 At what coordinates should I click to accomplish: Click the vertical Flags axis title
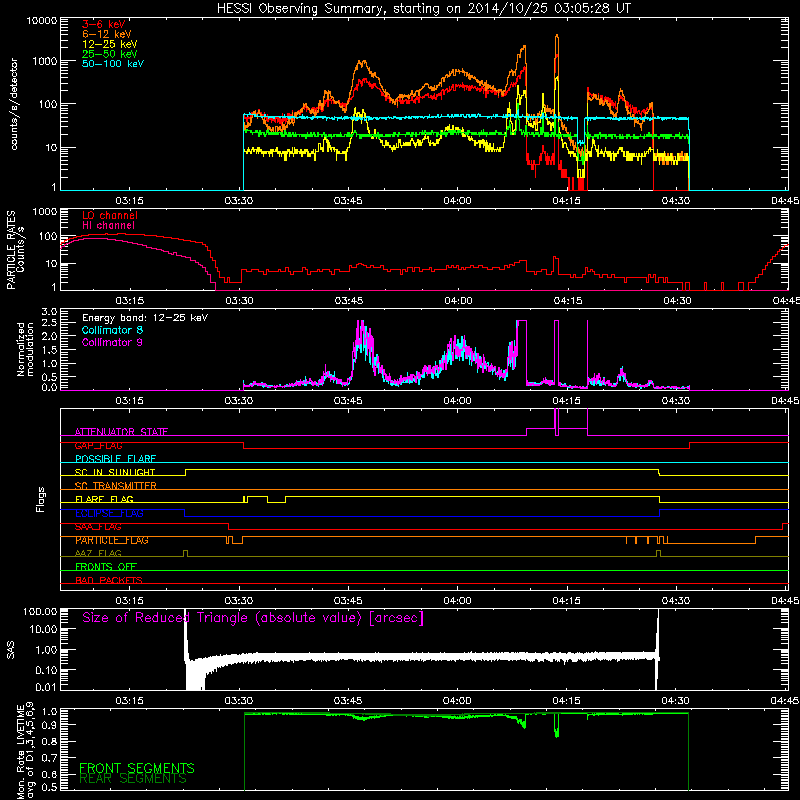(x=41, y=499)
